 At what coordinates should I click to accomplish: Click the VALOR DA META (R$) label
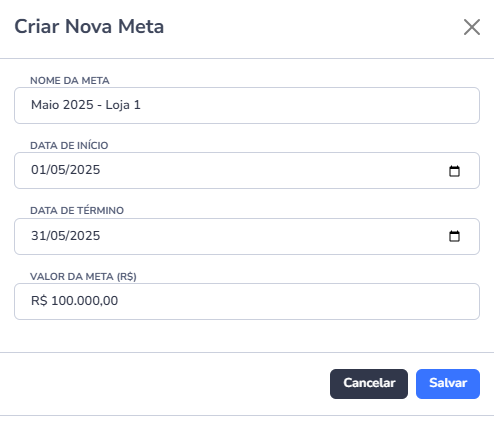[83, 276]
